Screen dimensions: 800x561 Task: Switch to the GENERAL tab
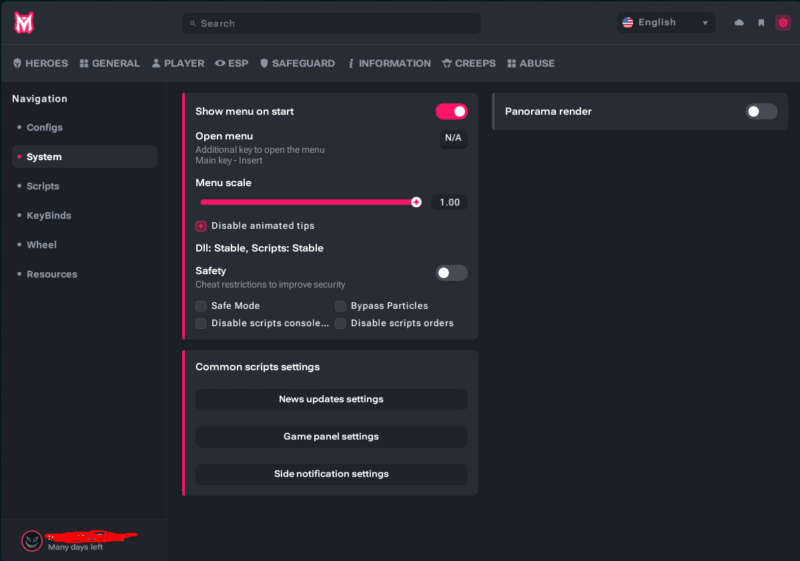[110, 63]
